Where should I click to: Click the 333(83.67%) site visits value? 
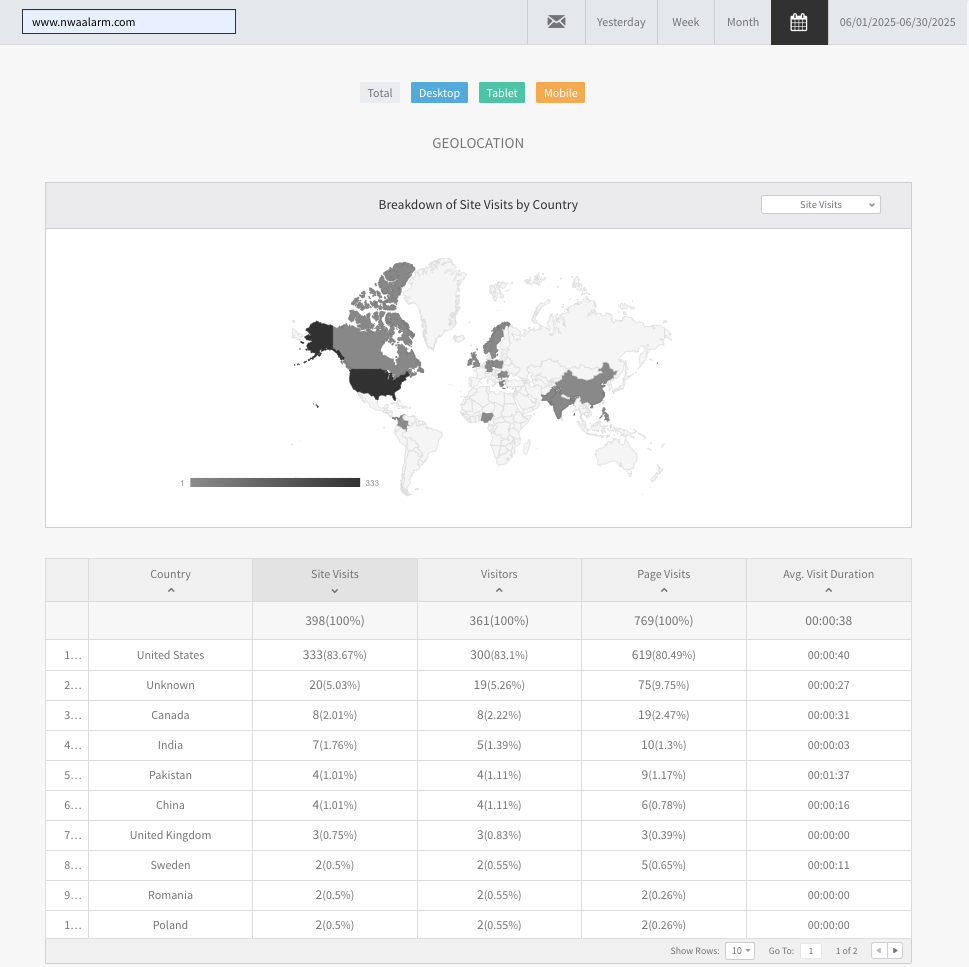point(334,655)
